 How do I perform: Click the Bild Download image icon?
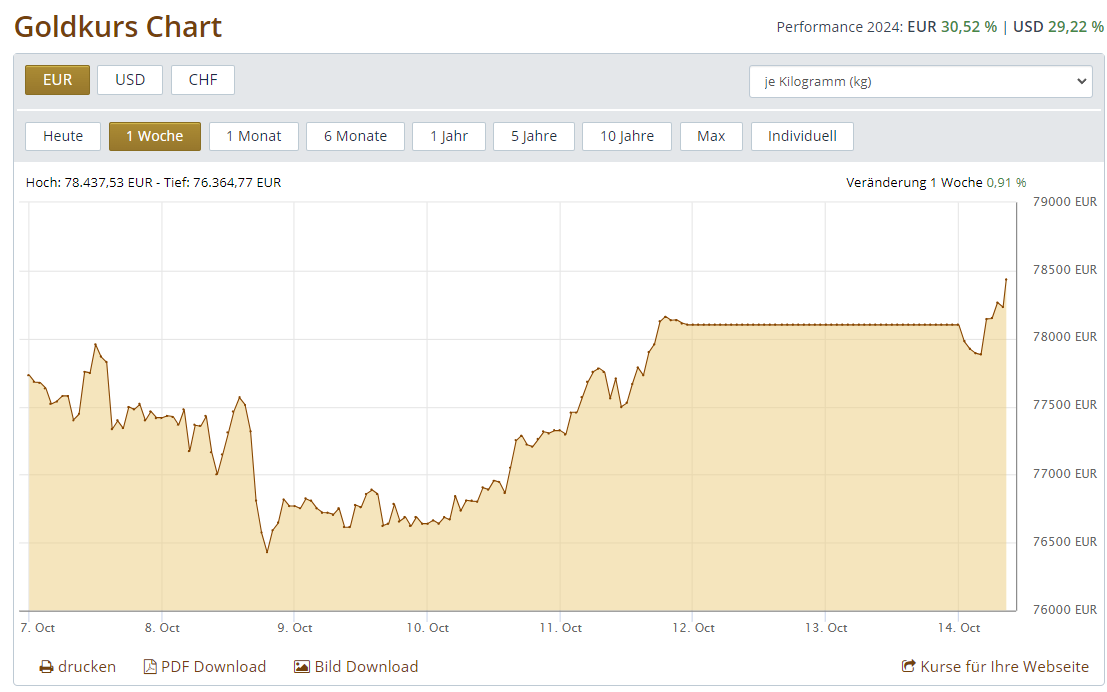[x=302, y=667]
